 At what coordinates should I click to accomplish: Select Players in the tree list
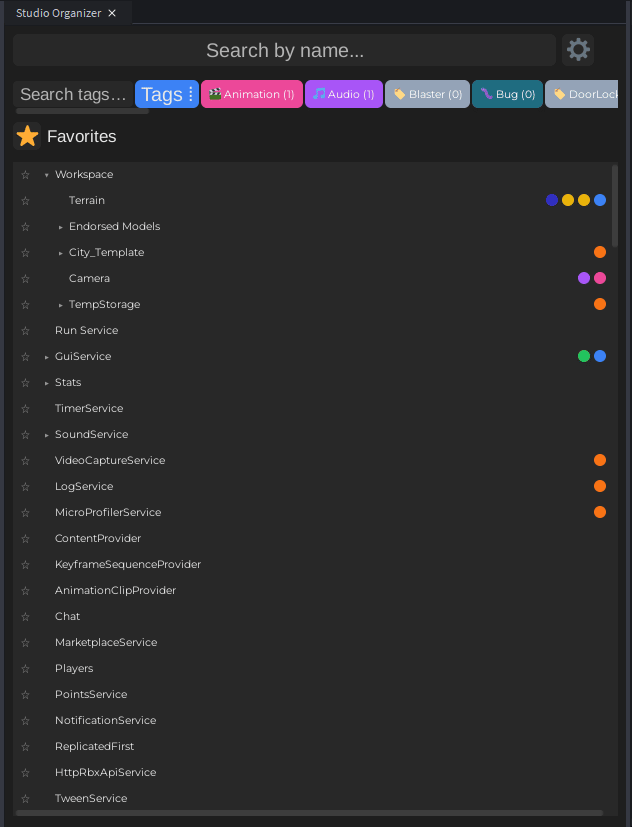tap(74, 668)
